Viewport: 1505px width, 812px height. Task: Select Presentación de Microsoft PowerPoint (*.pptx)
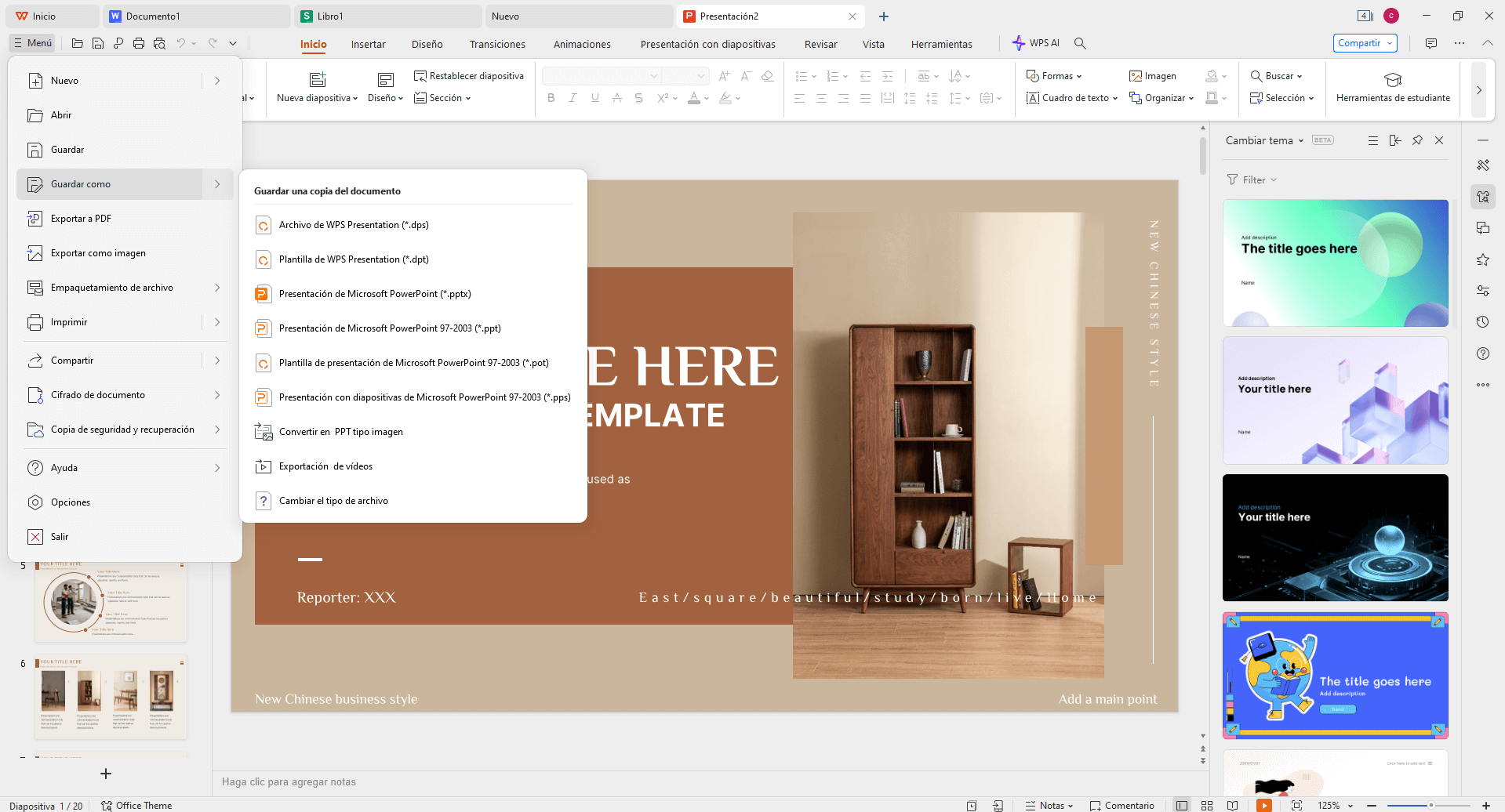(374, 294)
